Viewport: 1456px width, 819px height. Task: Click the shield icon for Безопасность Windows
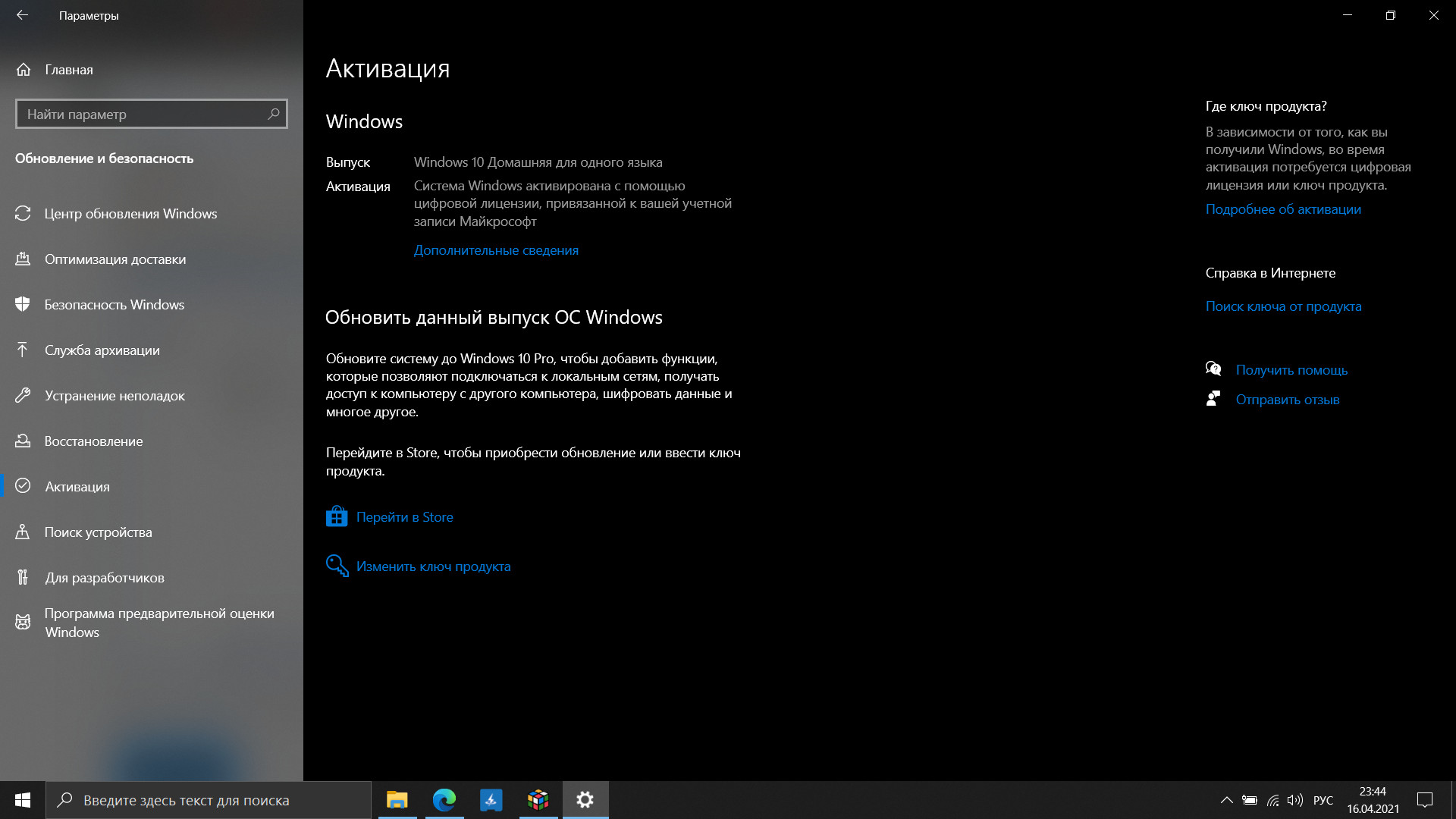(x=23, y=305)
